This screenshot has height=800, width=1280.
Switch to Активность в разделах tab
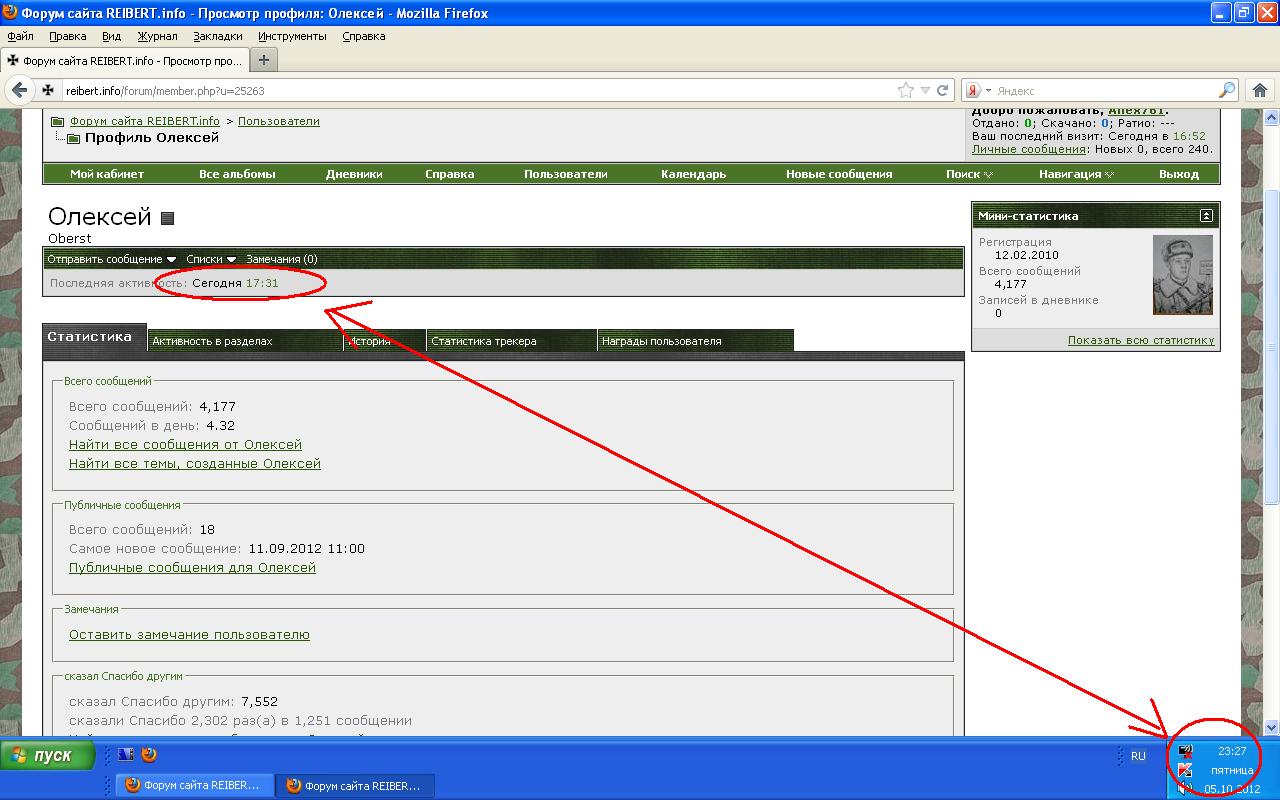tap(211, 341)
